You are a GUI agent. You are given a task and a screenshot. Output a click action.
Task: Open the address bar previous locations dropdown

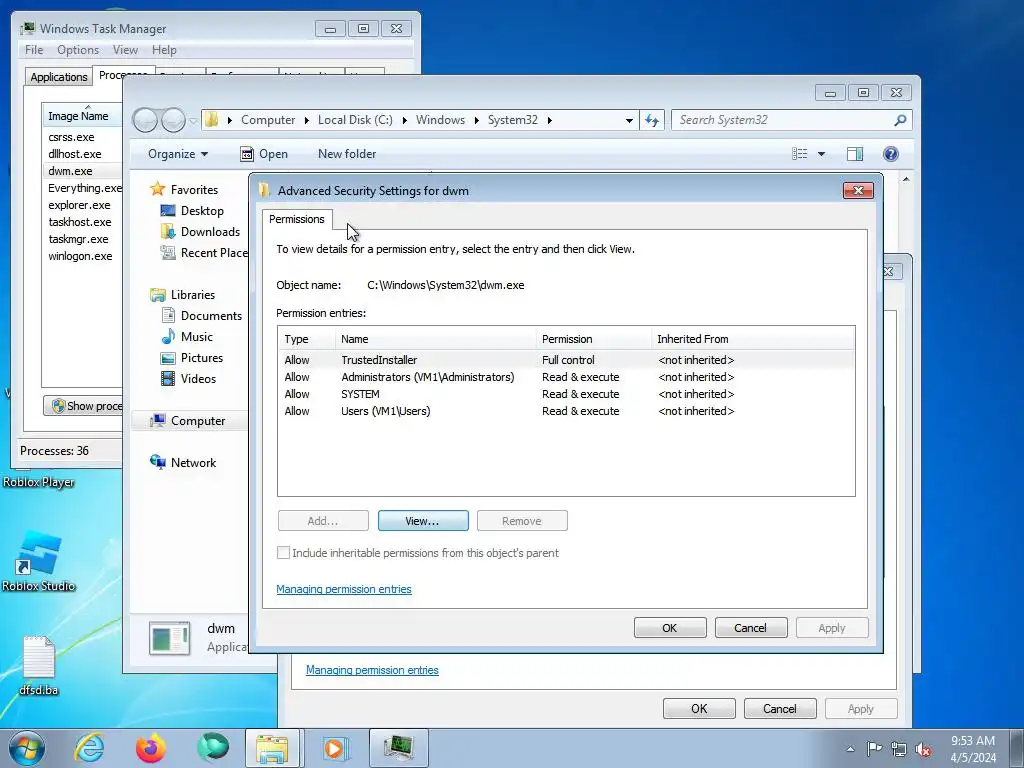pyautogui.click(x=629, y=120)
